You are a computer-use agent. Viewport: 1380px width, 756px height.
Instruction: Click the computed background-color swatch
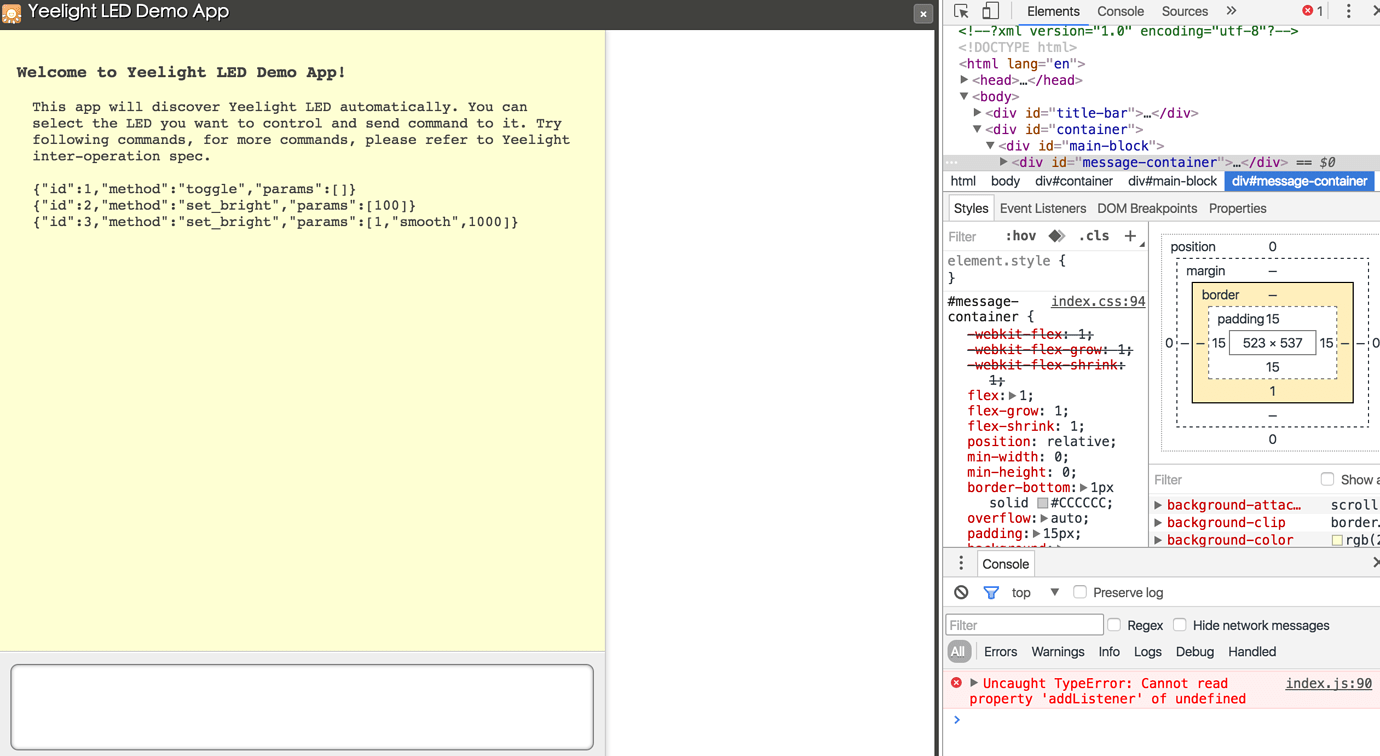point(1337,540)
